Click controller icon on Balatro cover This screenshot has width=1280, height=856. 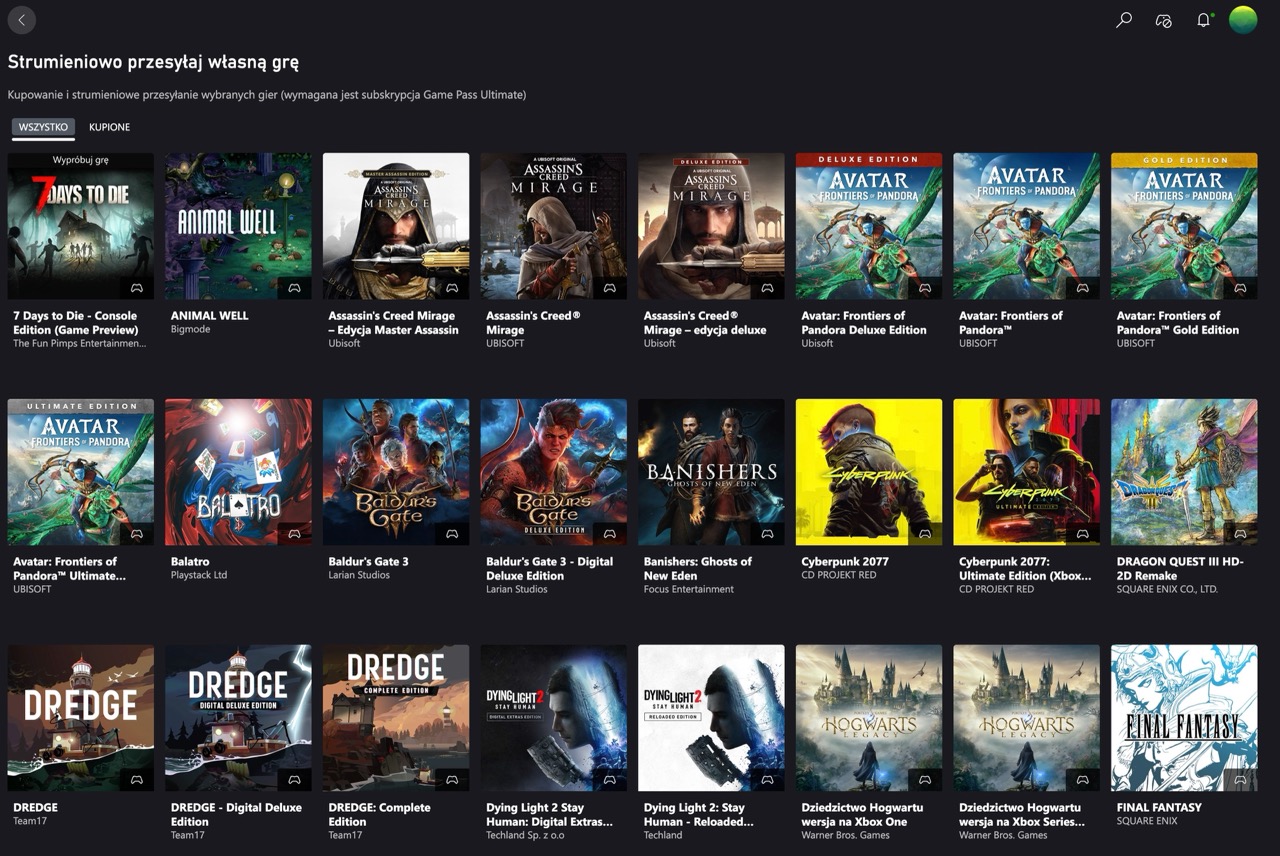pyautogui.click(x=295, y=534)
